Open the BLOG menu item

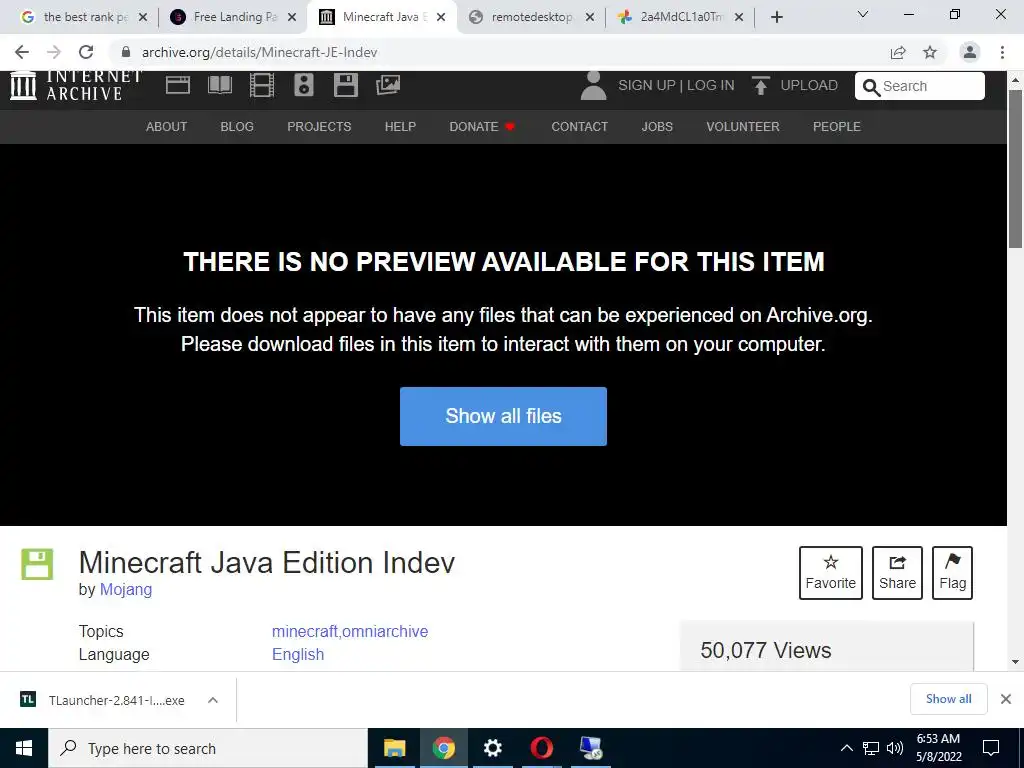click(237, 127)
